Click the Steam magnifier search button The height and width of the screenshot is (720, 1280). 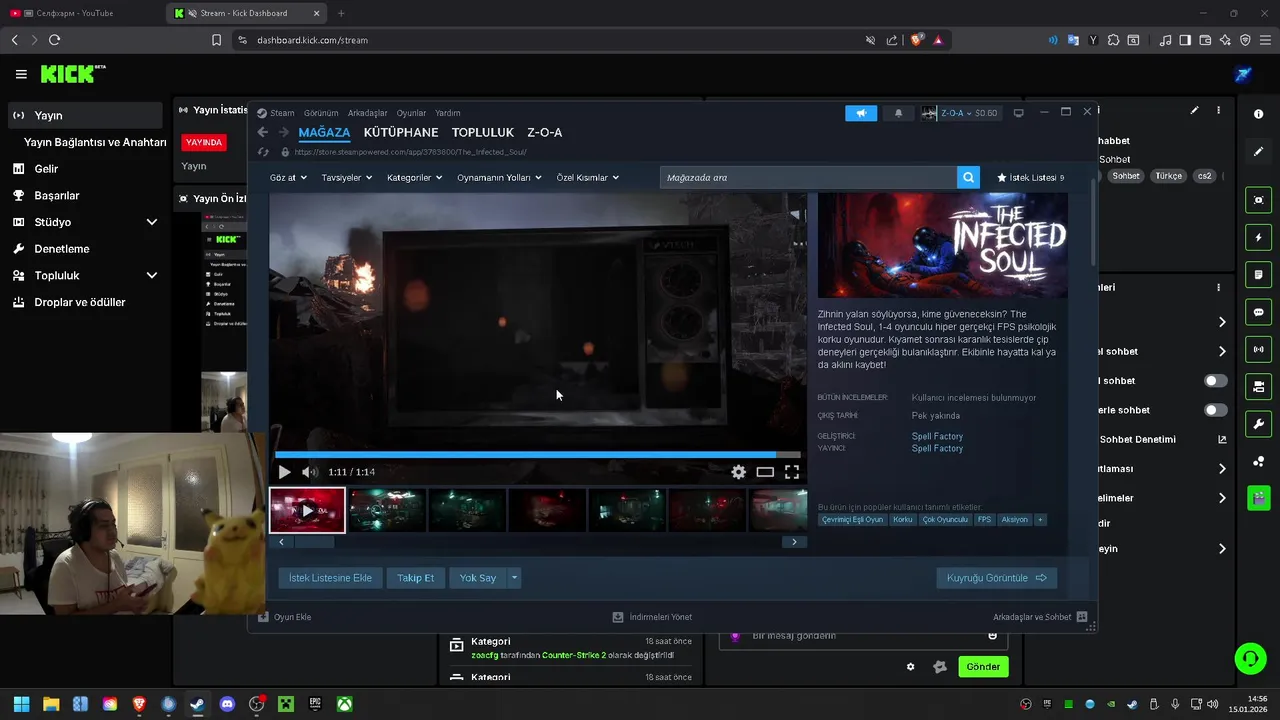[968, 177]
